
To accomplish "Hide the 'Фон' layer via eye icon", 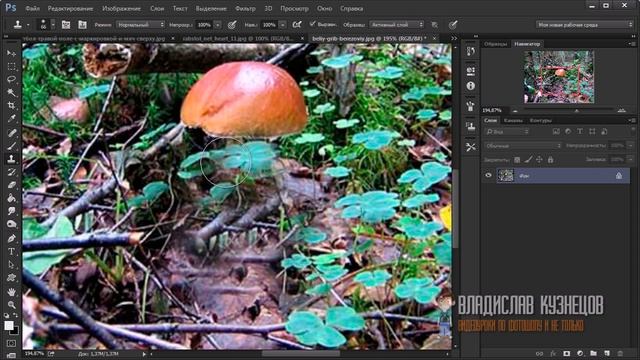I will (488, 176).
